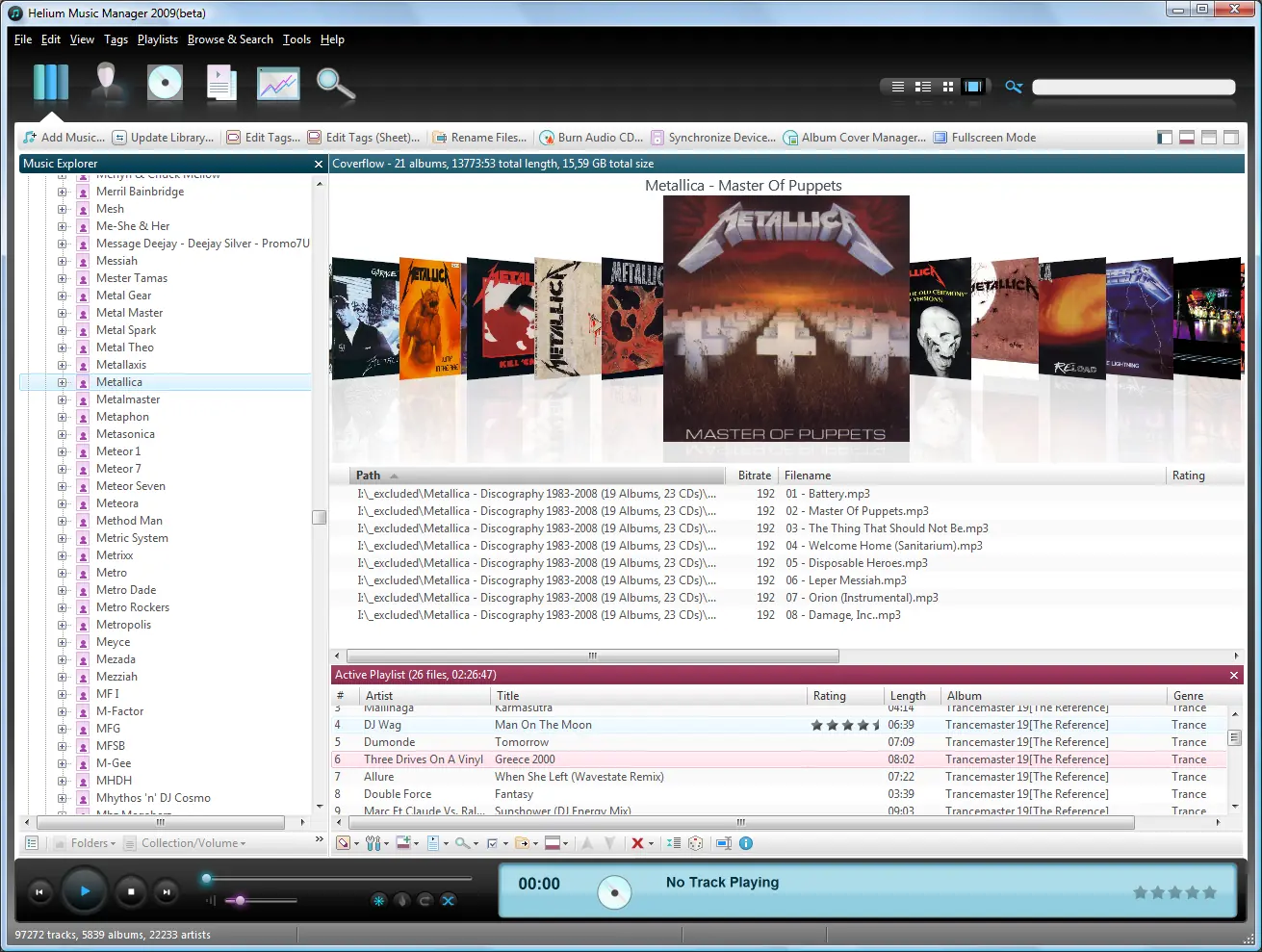Click the dice shuffle icon in playlist toolbar
The height and width of the screenshot is (952, 1262).
696,843
